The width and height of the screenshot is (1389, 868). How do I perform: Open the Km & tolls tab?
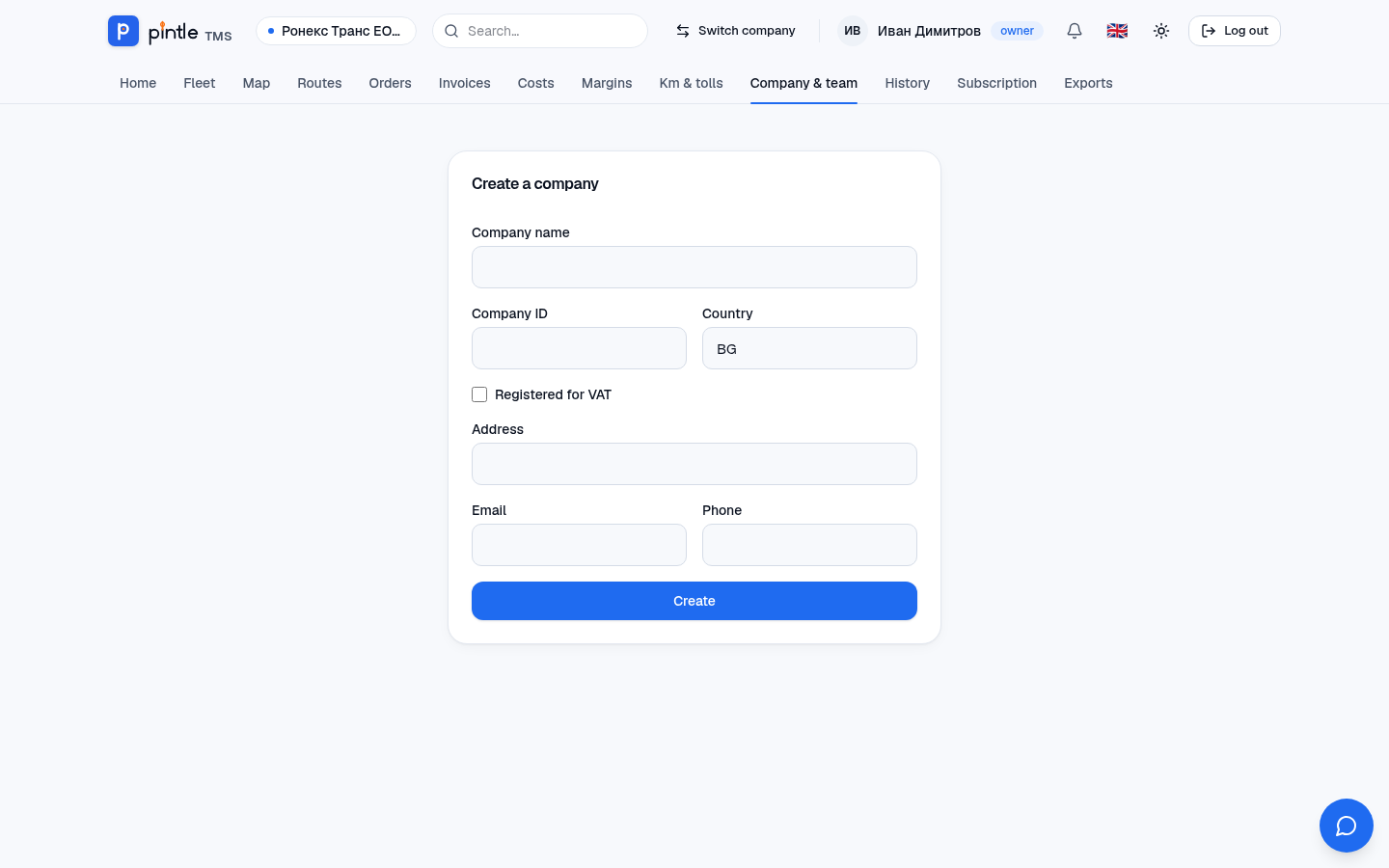692,83
